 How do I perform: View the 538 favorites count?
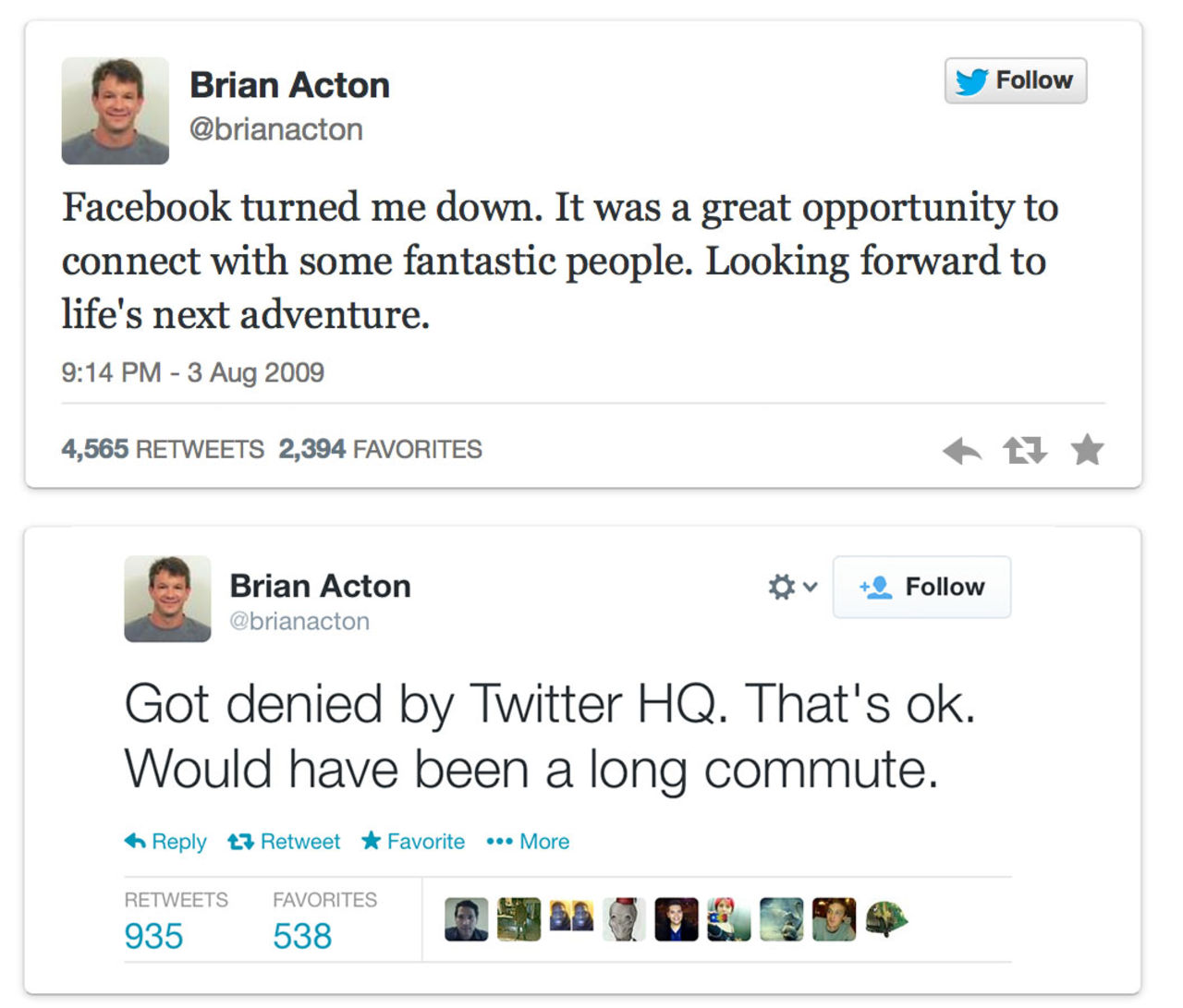coord(302,936)
